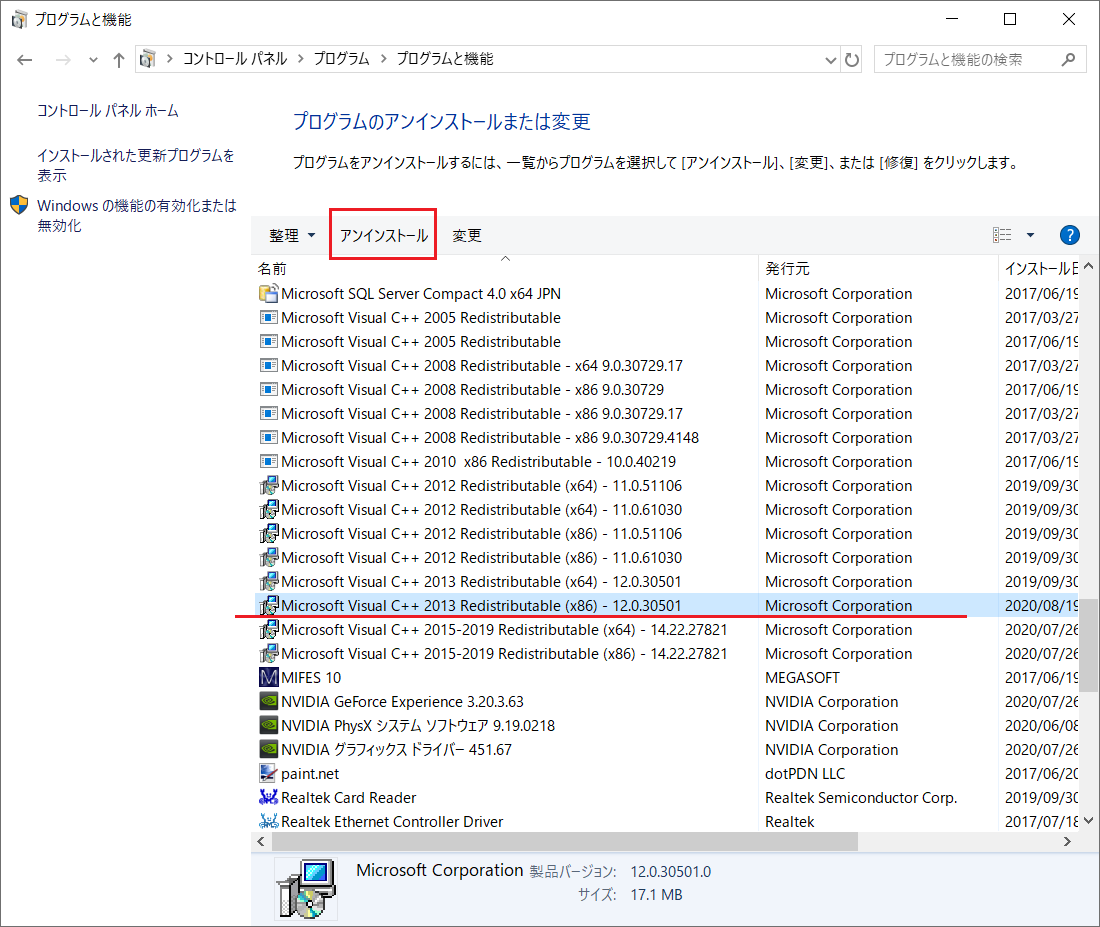Click the blue help question mark icon

coord(1069,235)
